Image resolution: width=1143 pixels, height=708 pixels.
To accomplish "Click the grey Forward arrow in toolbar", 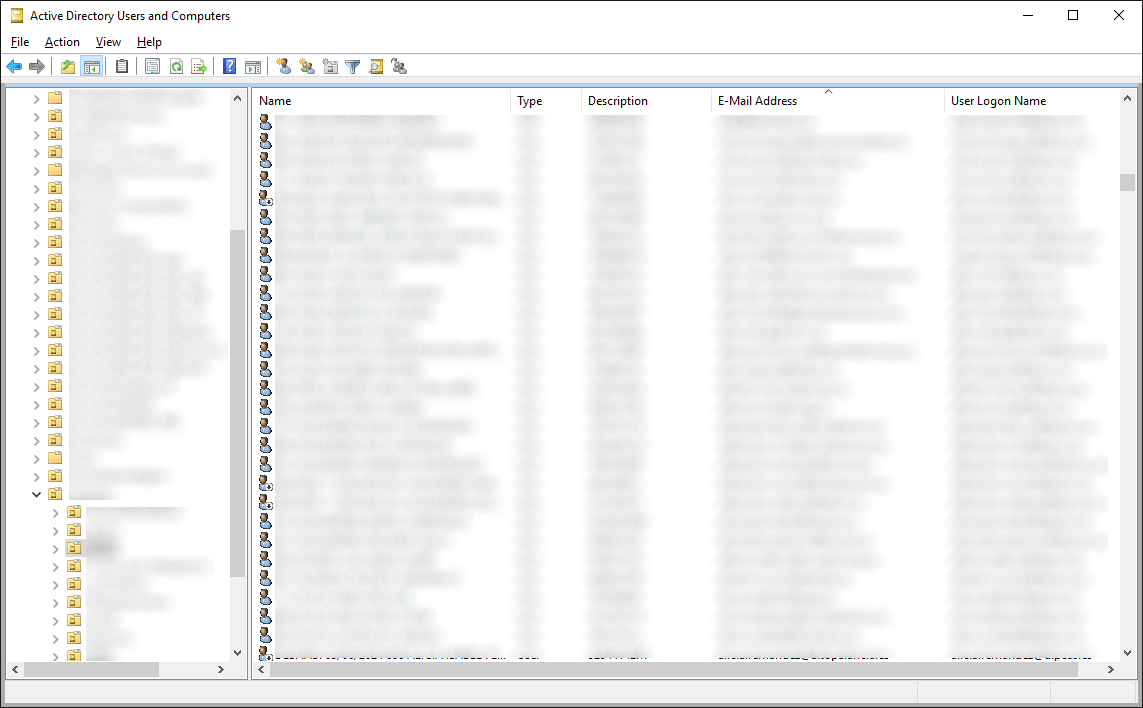I will [36, 67].
